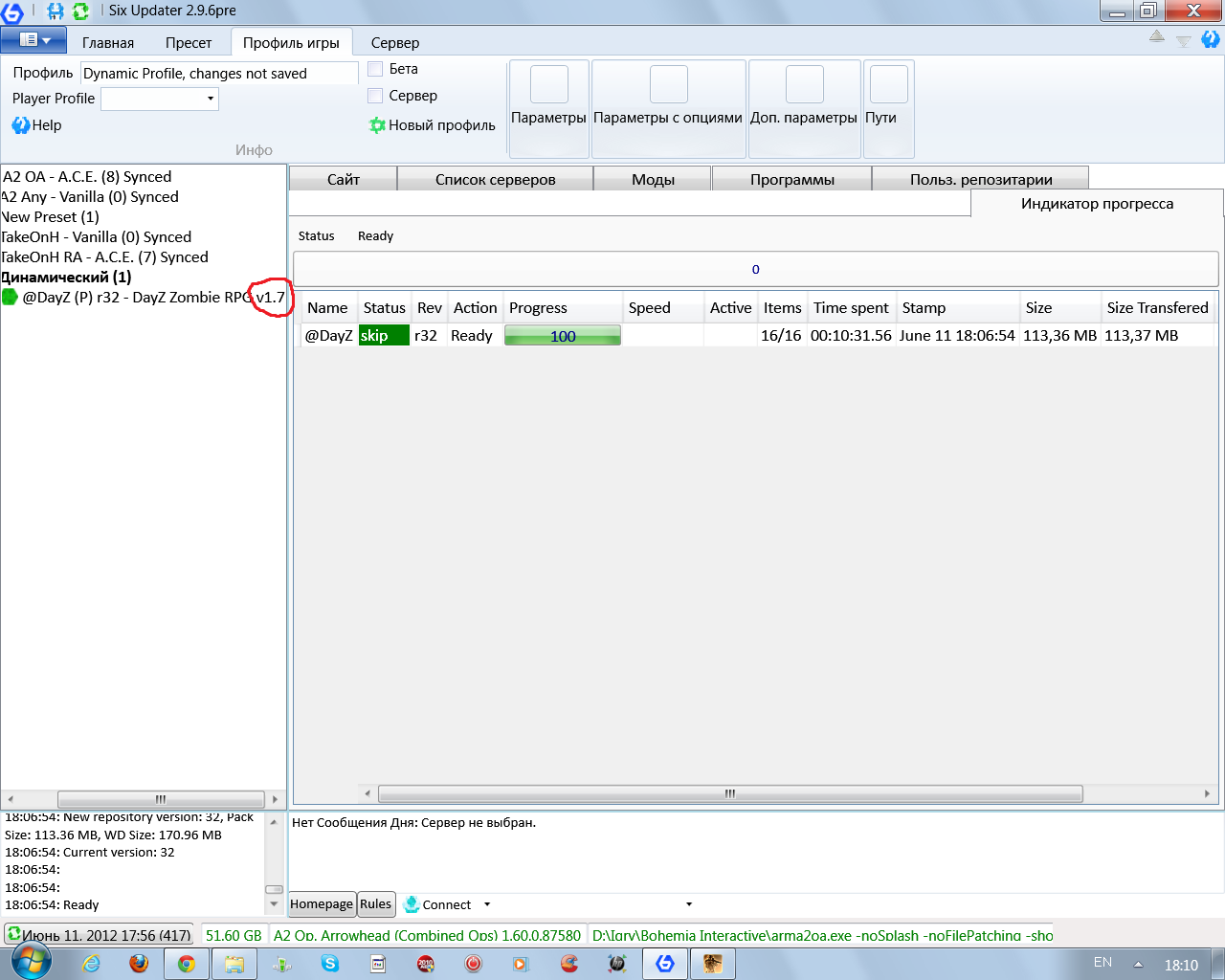Screen dimensions: 1225x980
Task: Launch Internet Explorer from the taskbar
Action: (91, 964)
